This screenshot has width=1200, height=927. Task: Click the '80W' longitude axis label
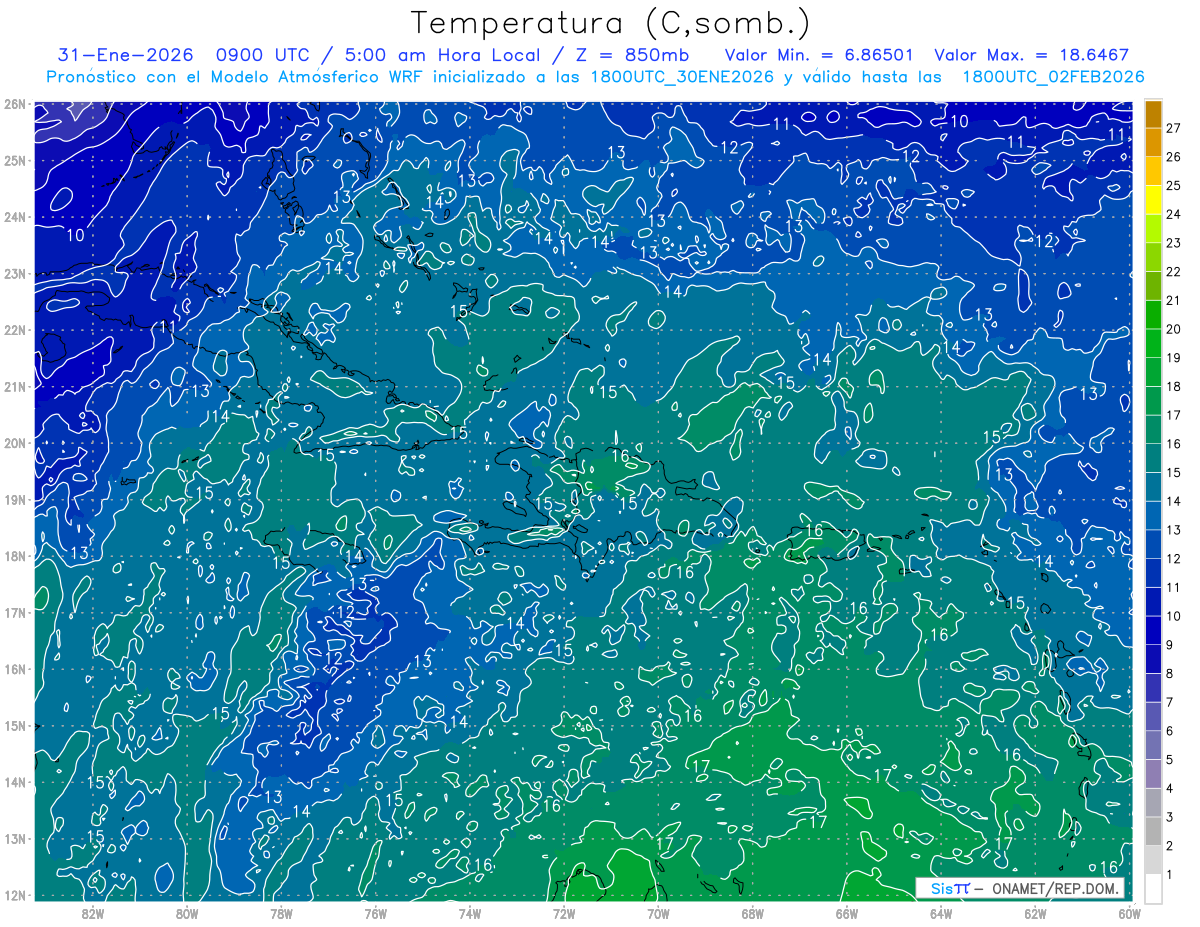(x=187, y=913)
